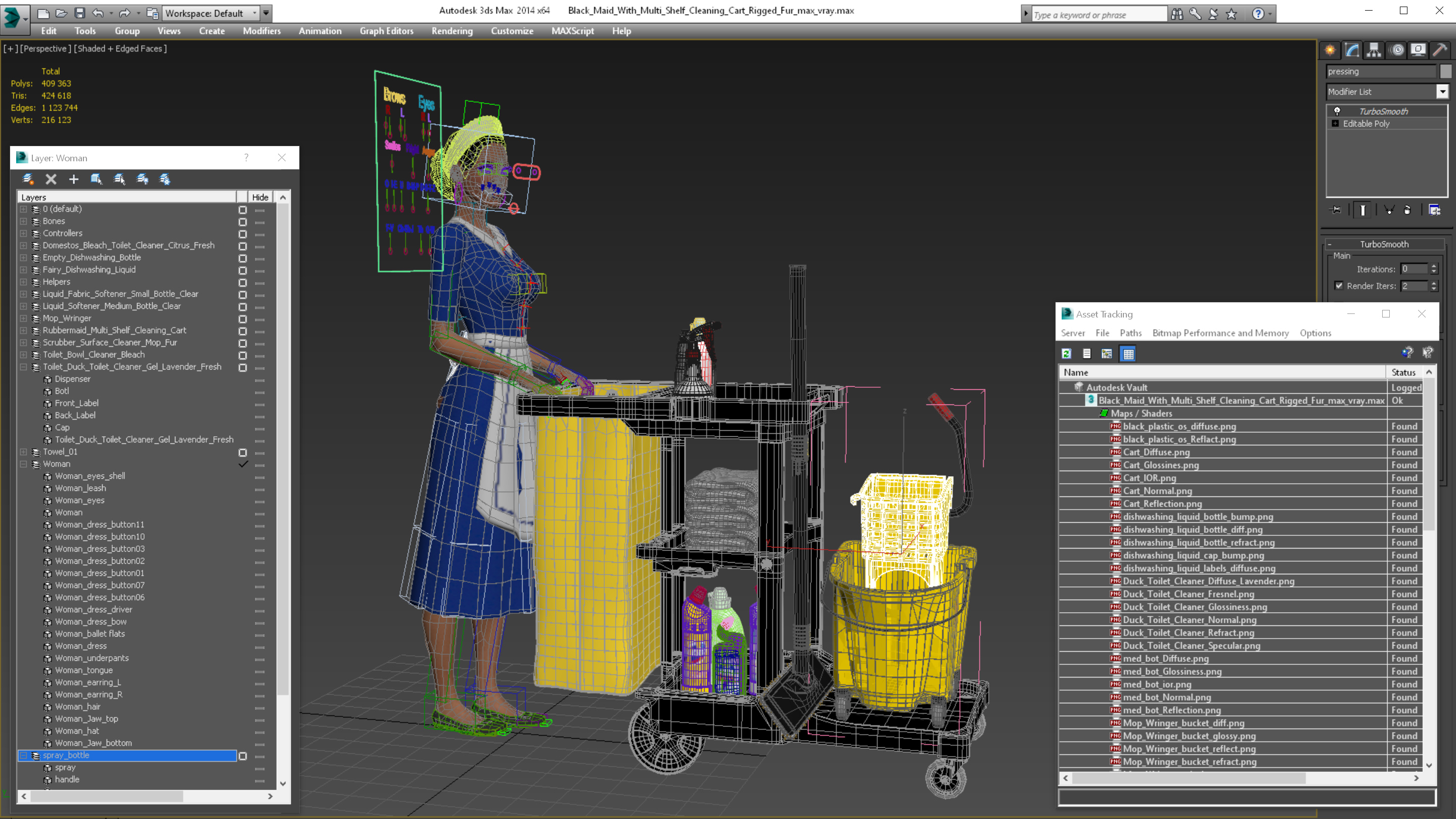Click the Layers column header
This screenshot has height=819, width=1456.
[127, 197]
